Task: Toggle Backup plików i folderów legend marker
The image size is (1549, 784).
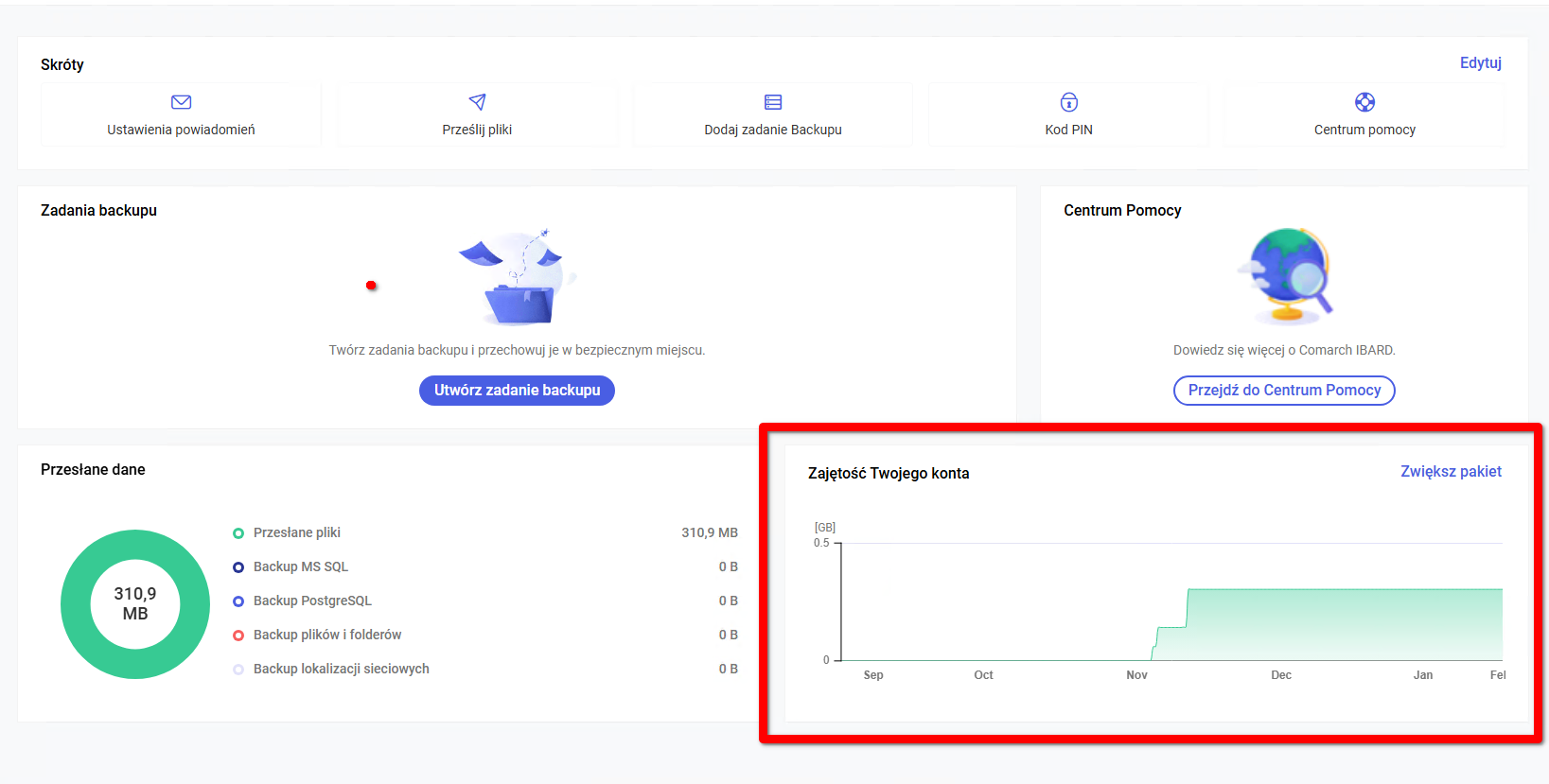Action: click(238, 636)
